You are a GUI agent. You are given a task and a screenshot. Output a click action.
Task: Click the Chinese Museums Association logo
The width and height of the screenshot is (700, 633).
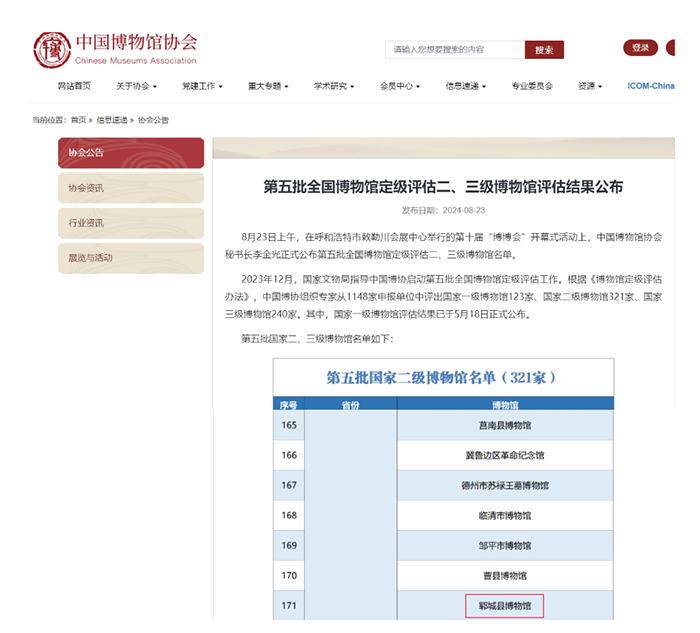point(115,48)
